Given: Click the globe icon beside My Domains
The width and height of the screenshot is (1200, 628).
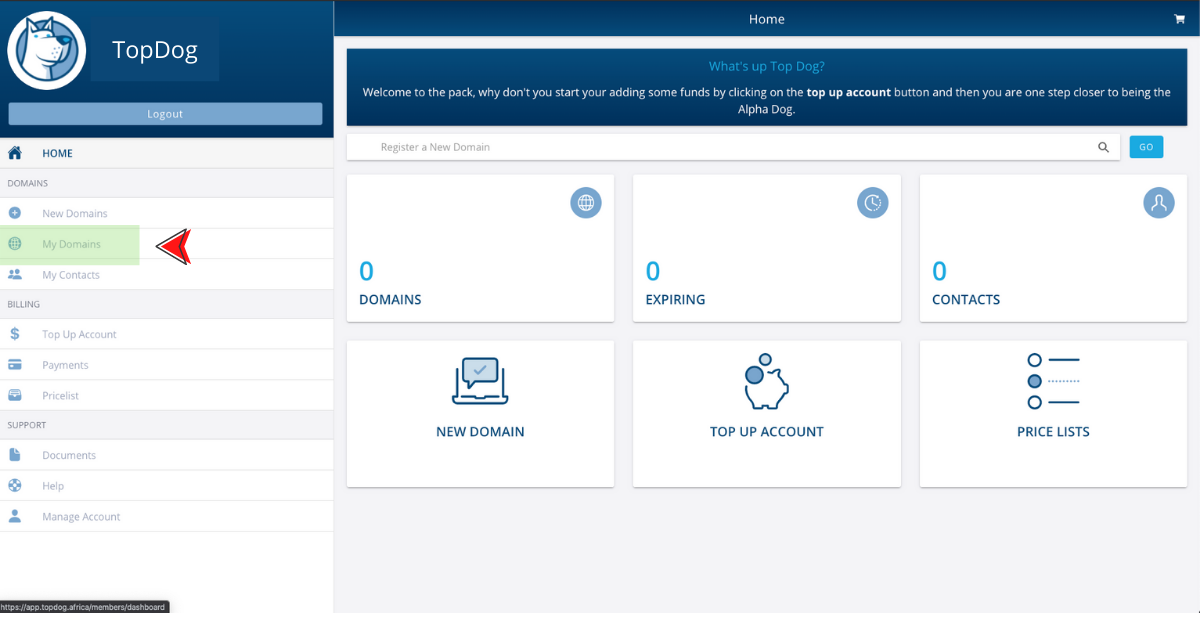Looking at the screenshot, I should tap(15, 244).
